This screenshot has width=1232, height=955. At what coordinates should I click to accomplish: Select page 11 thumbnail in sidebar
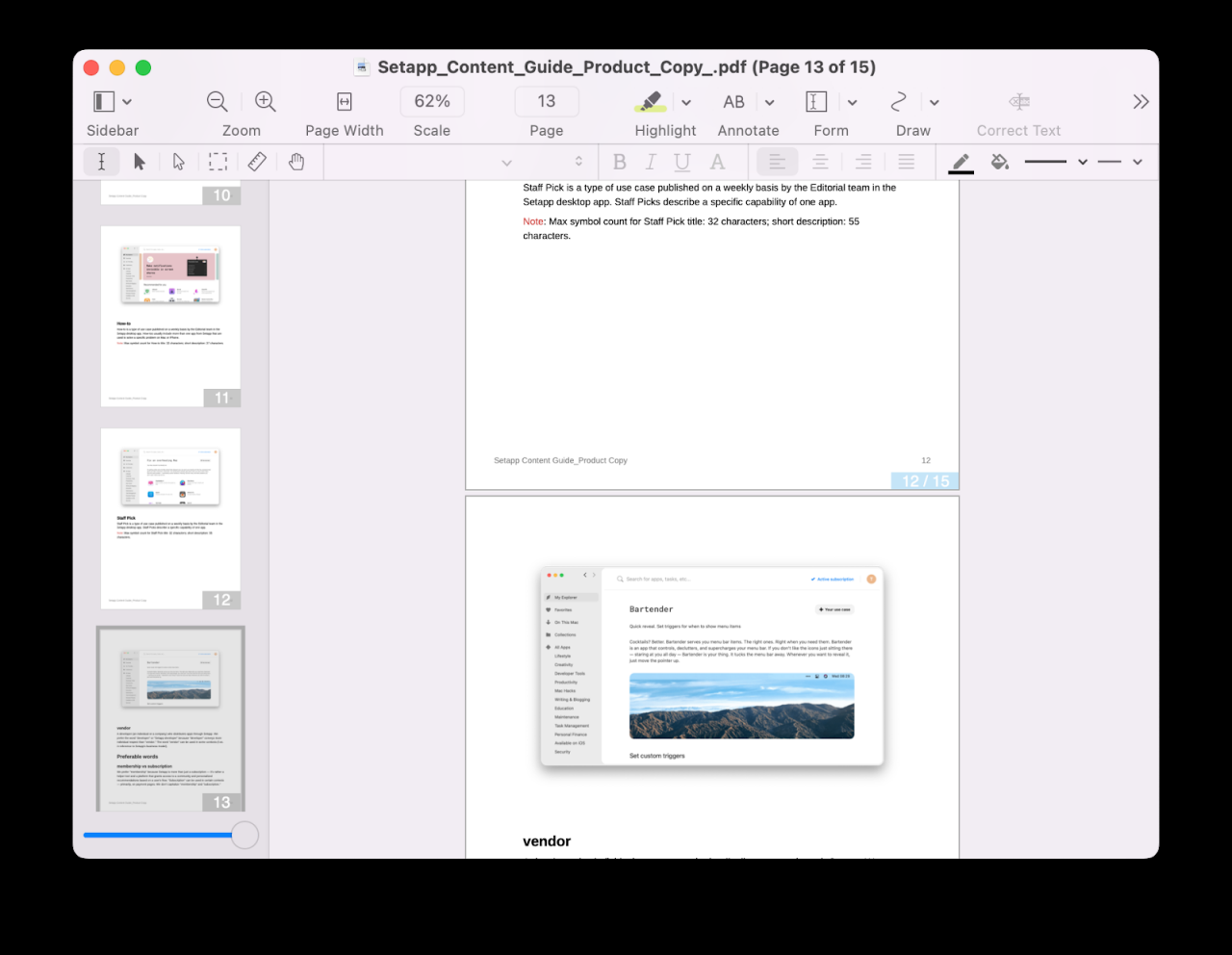(x=170, y=316)
